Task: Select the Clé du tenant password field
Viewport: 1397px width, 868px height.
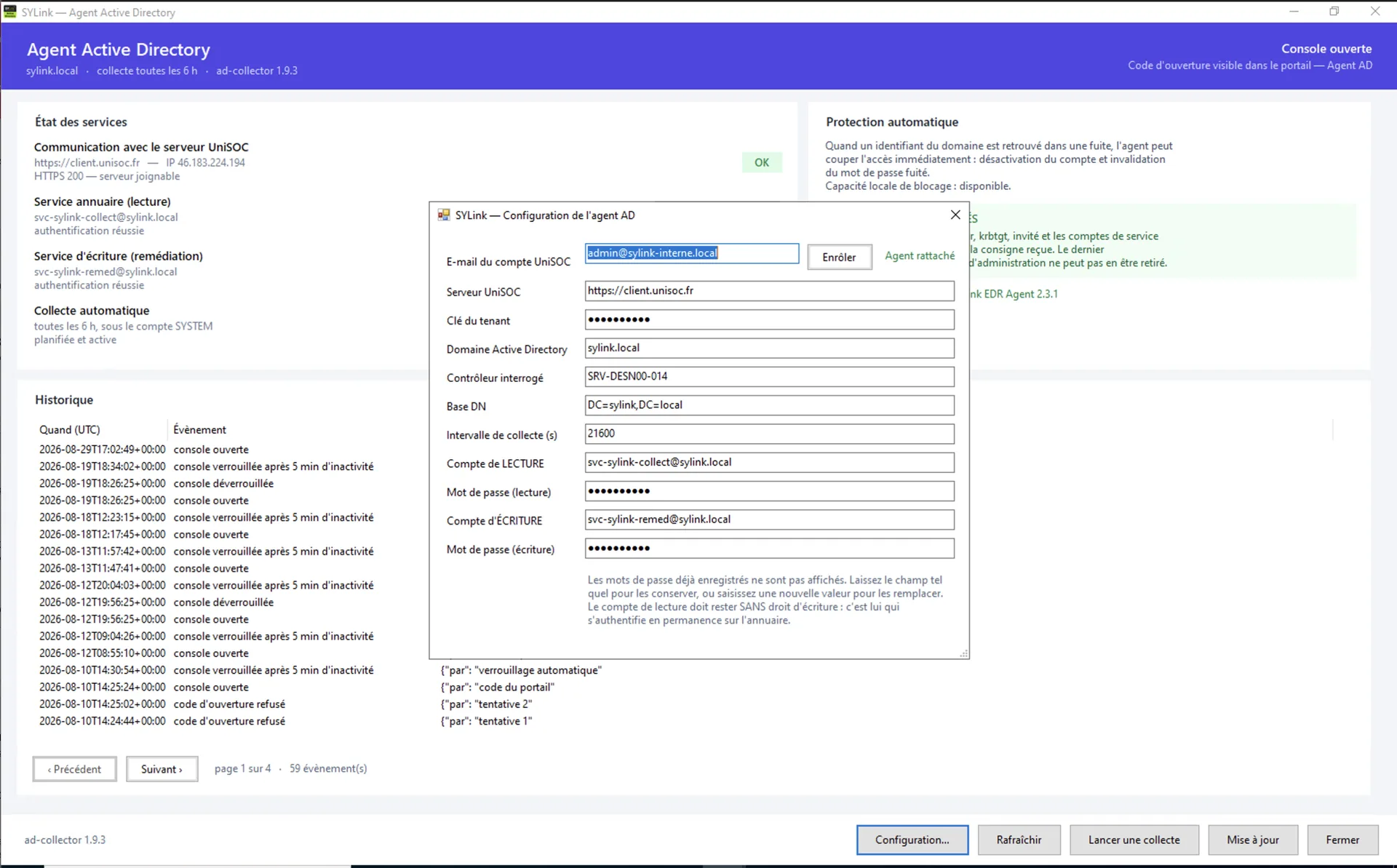Action: point(769,319)
